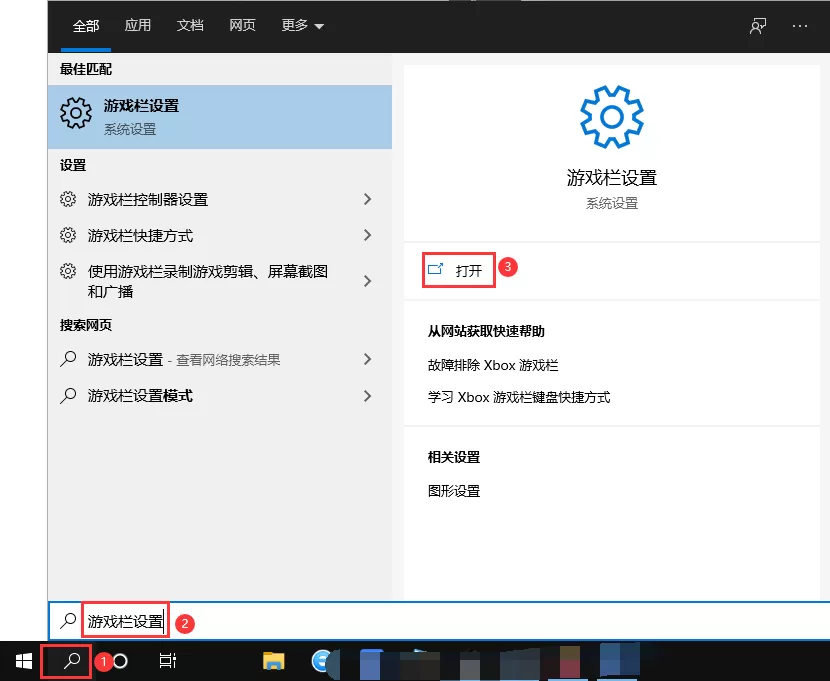Image resolution: width=830 pixels, height=681 pixels.
Task: Click the Windows Start button
Action: coord(22,662)
